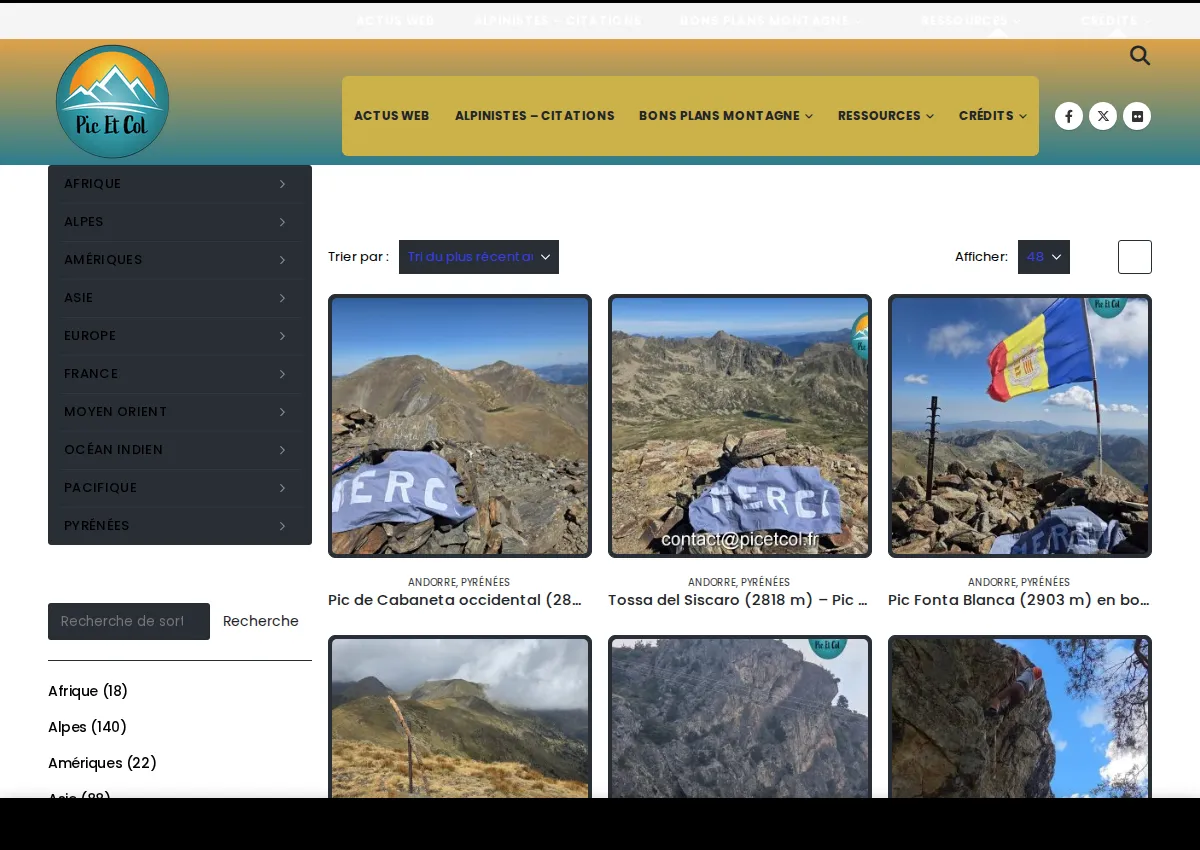Open the grey cliff face photo thumbnail
This screenshot has width=1200, height=850.
click(740, 716)
